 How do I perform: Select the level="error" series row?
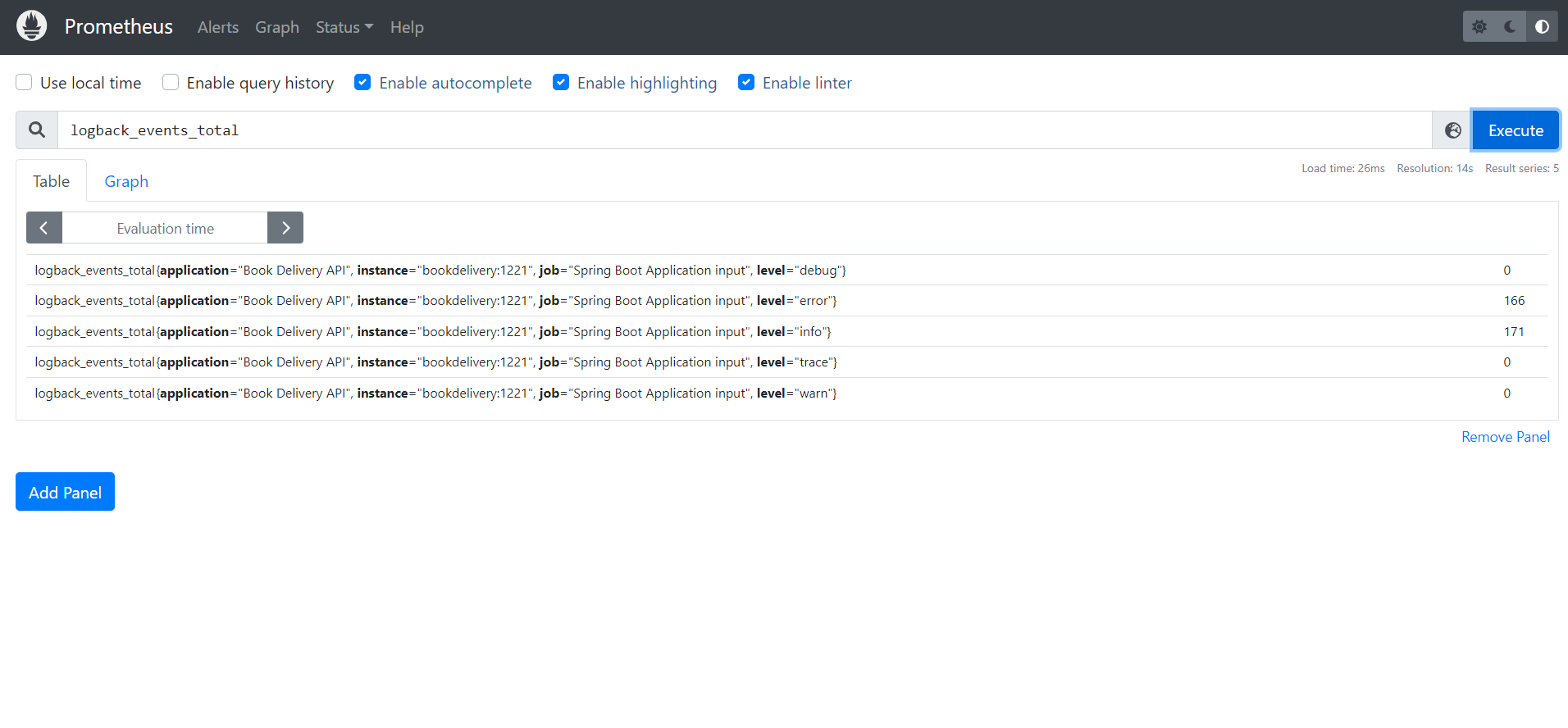pyautogui.click(x=787, y=301)
